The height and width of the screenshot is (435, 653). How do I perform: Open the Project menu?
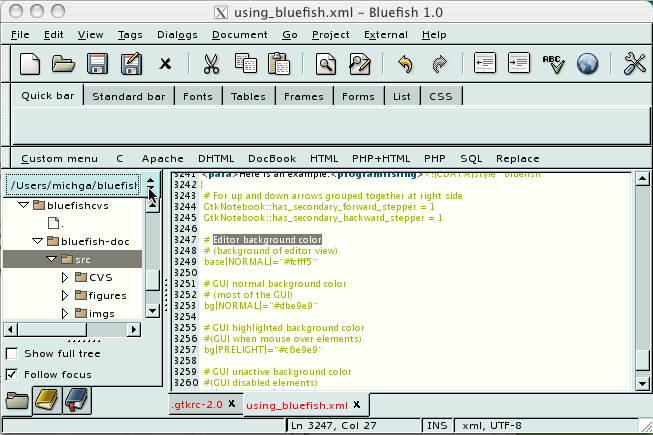click(x=331, y=35)
